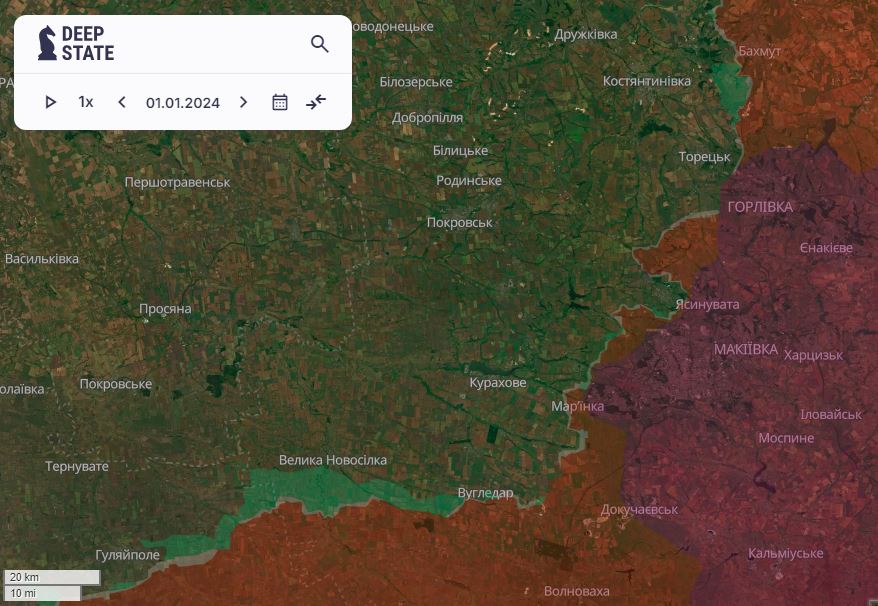
Task: Click the Вугледар town label
Action: point(485,493)
